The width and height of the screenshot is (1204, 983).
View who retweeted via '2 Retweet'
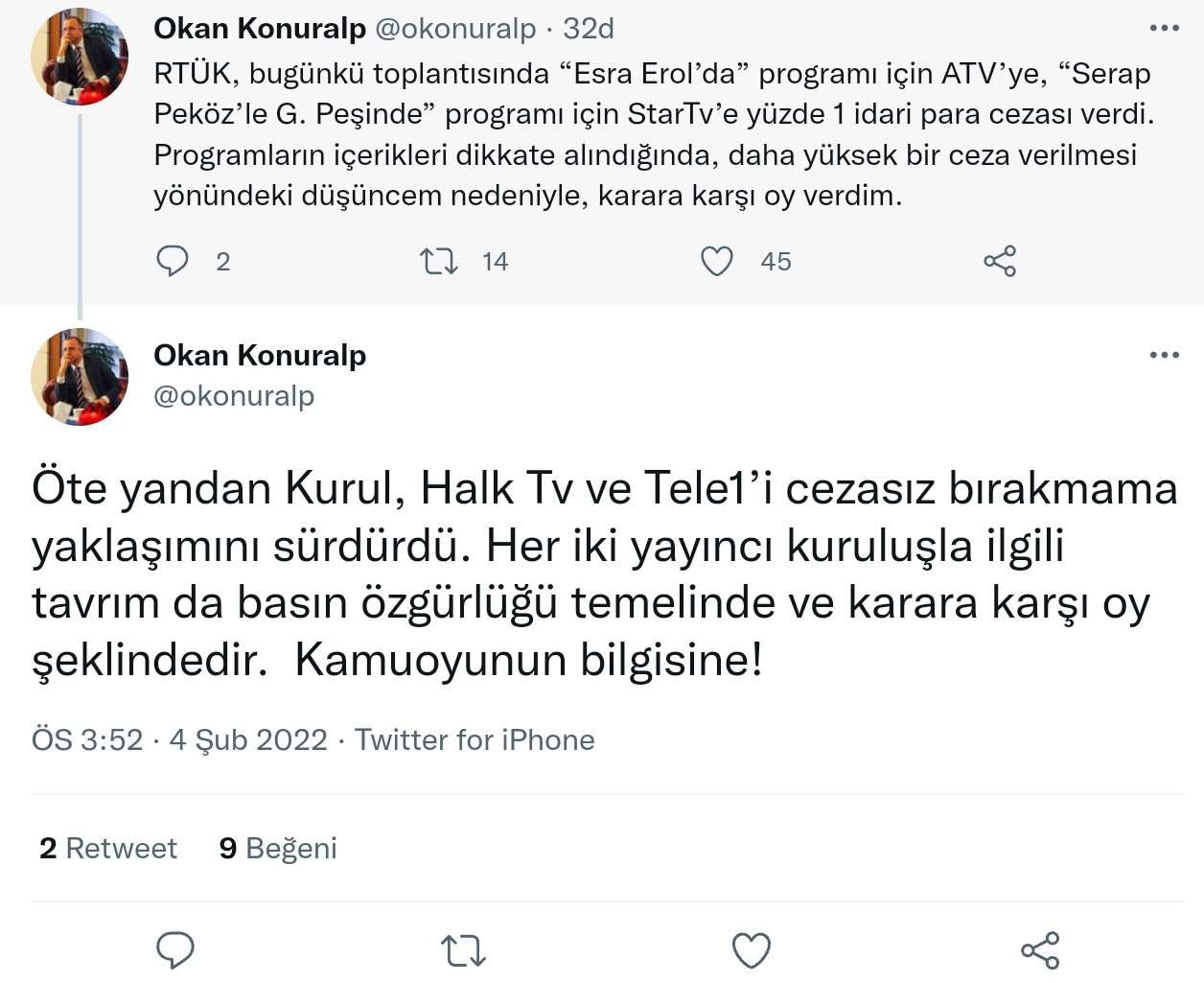107,848
